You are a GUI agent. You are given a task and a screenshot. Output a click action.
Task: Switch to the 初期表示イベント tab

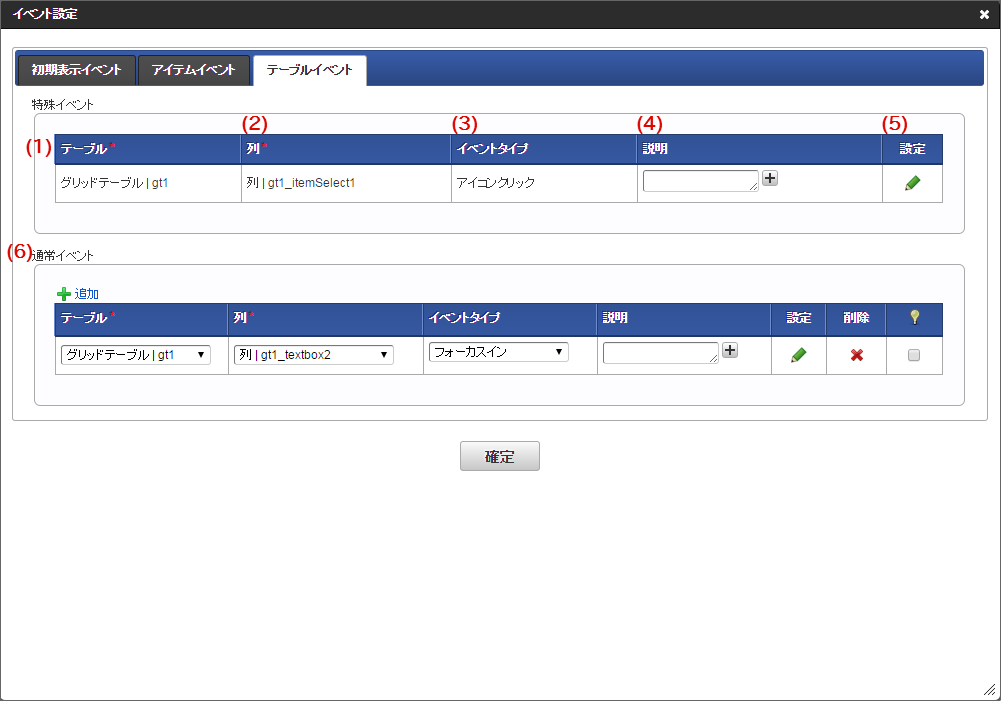pos(76,70)
